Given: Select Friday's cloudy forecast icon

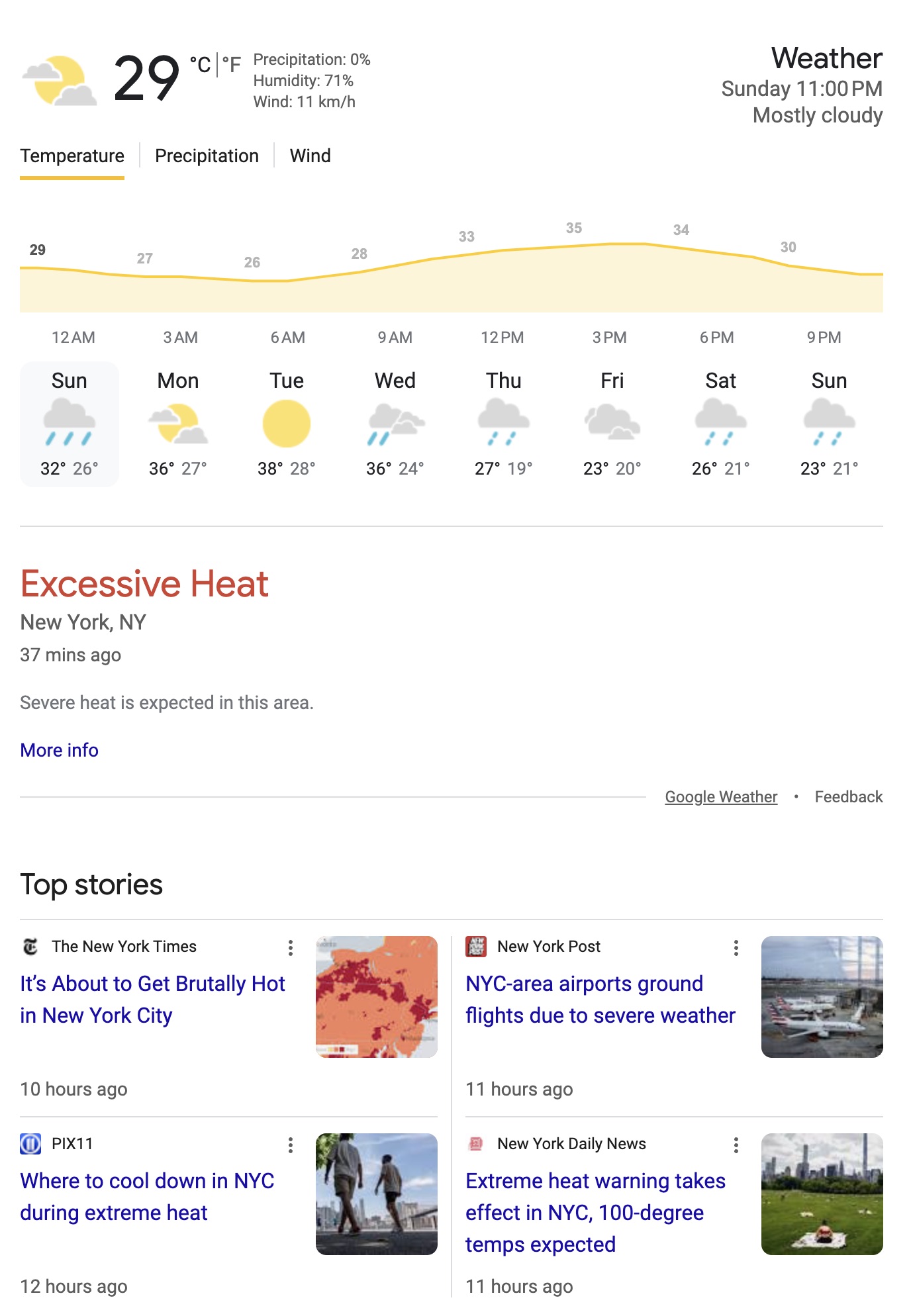Looking at the screenshot, I should click(612, 422).
